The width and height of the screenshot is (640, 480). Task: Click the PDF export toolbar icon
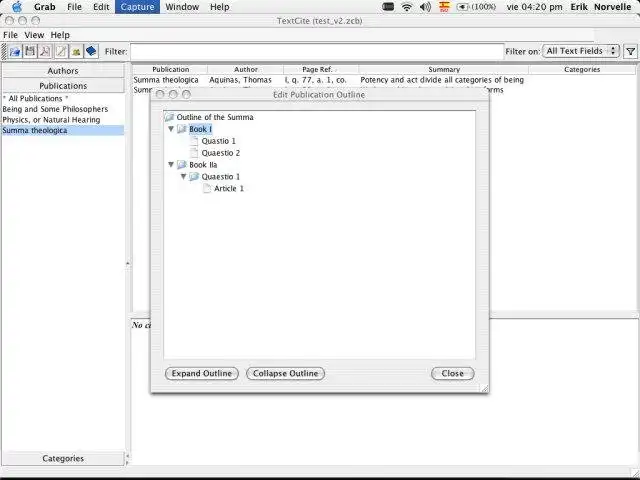(x=45, y=51)
